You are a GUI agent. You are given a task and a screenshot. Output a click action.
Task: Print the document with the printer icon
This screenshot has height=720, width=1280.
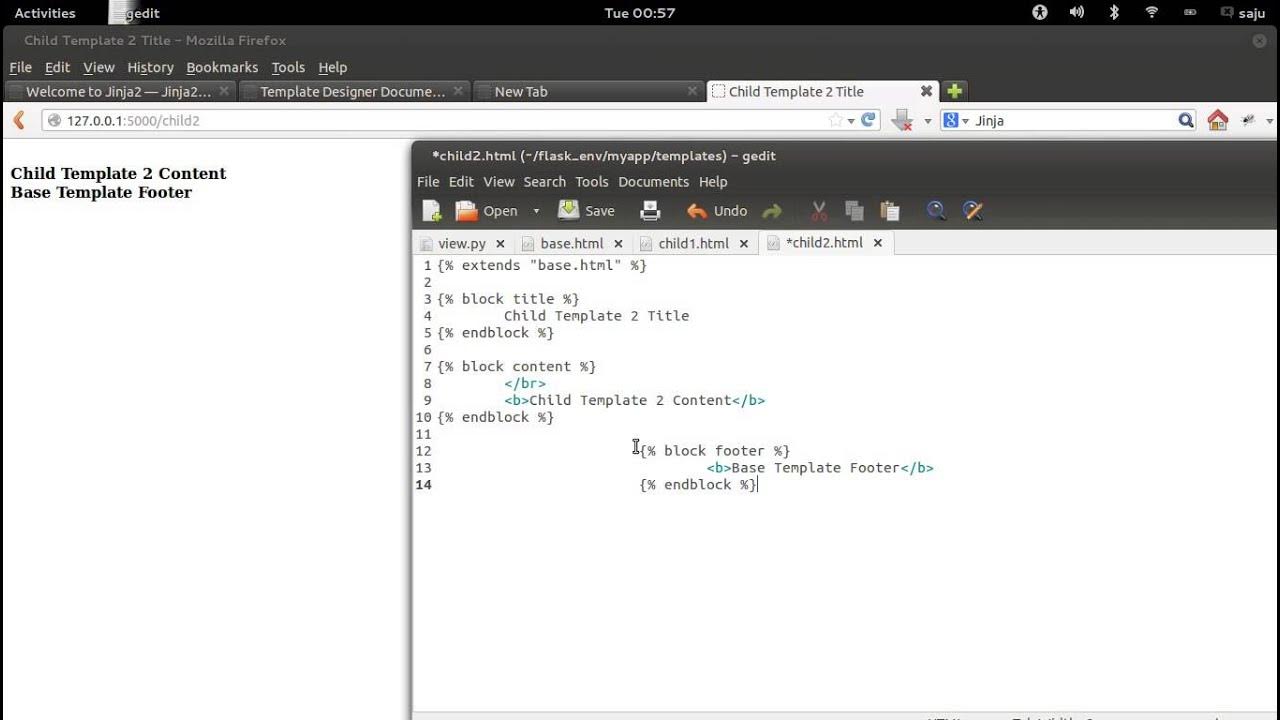click(650, 211)
